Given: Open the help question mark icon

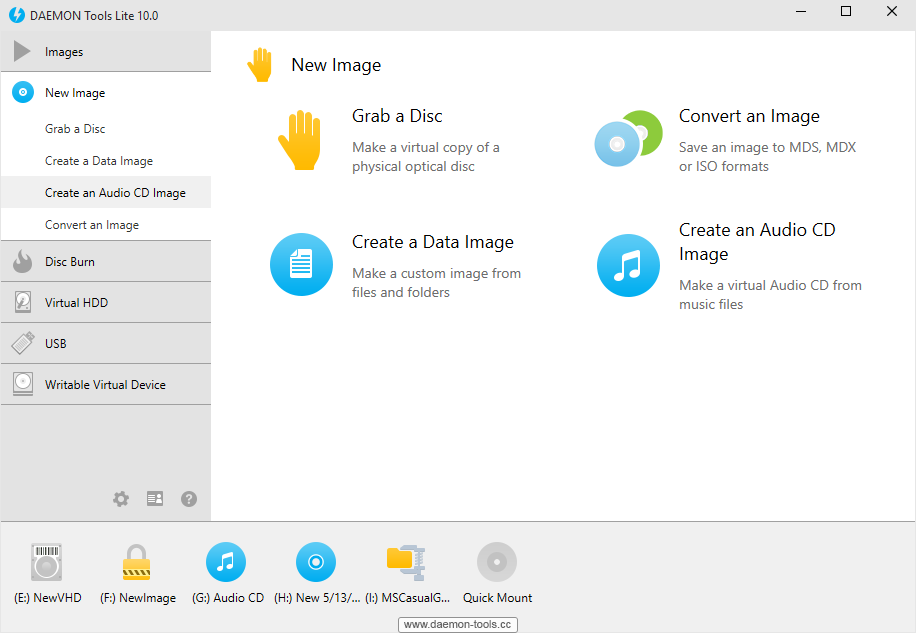Looking at the screenshot, I should (188, 498).
